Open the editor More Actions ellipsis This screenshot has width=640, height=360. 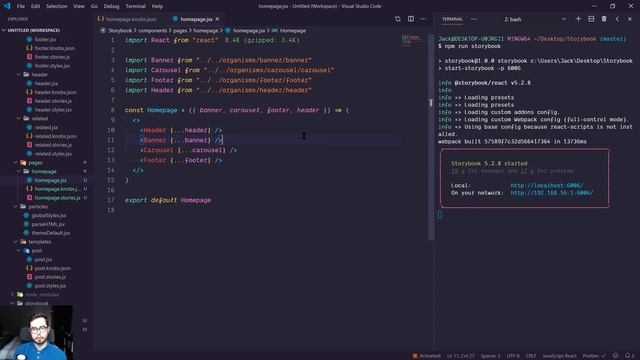coord(424,19)
